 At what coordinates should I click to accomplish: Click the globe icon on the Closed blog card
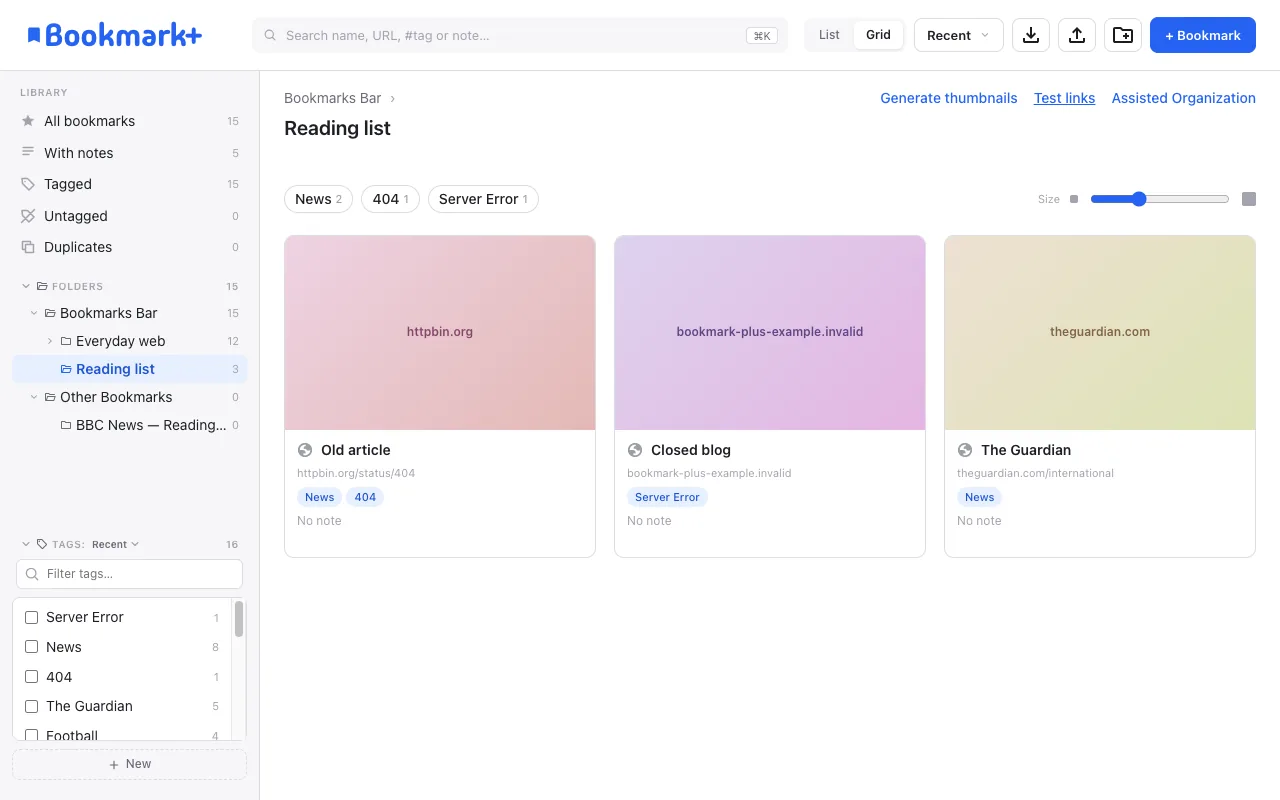pos(635,450)
